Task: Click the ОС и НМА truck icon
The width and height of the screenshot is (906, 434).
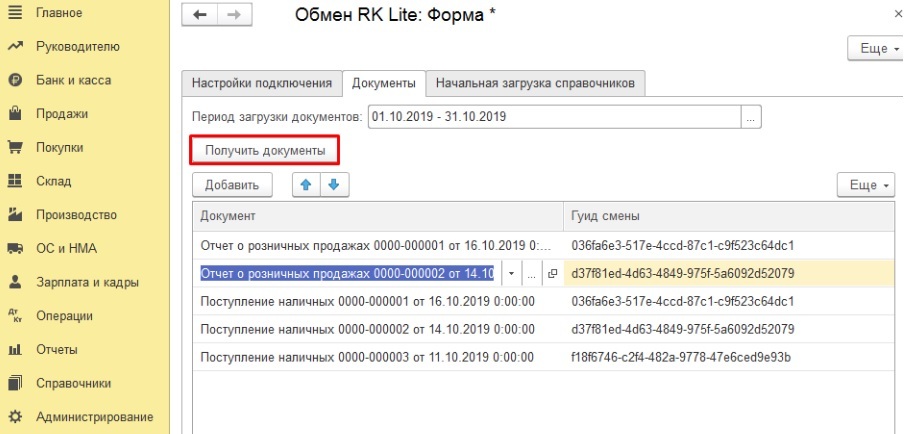Action: point(15,248)
